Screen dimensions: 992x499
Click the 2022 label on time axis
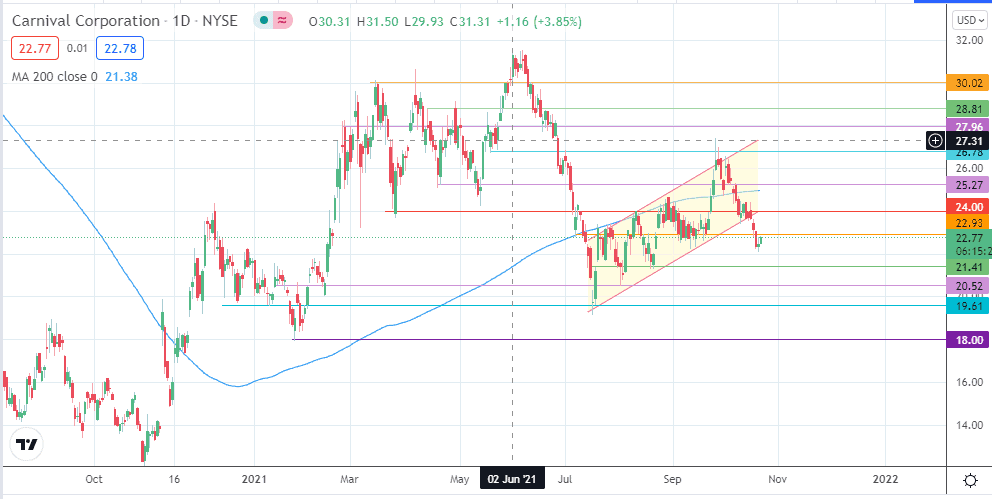[884, 479]
